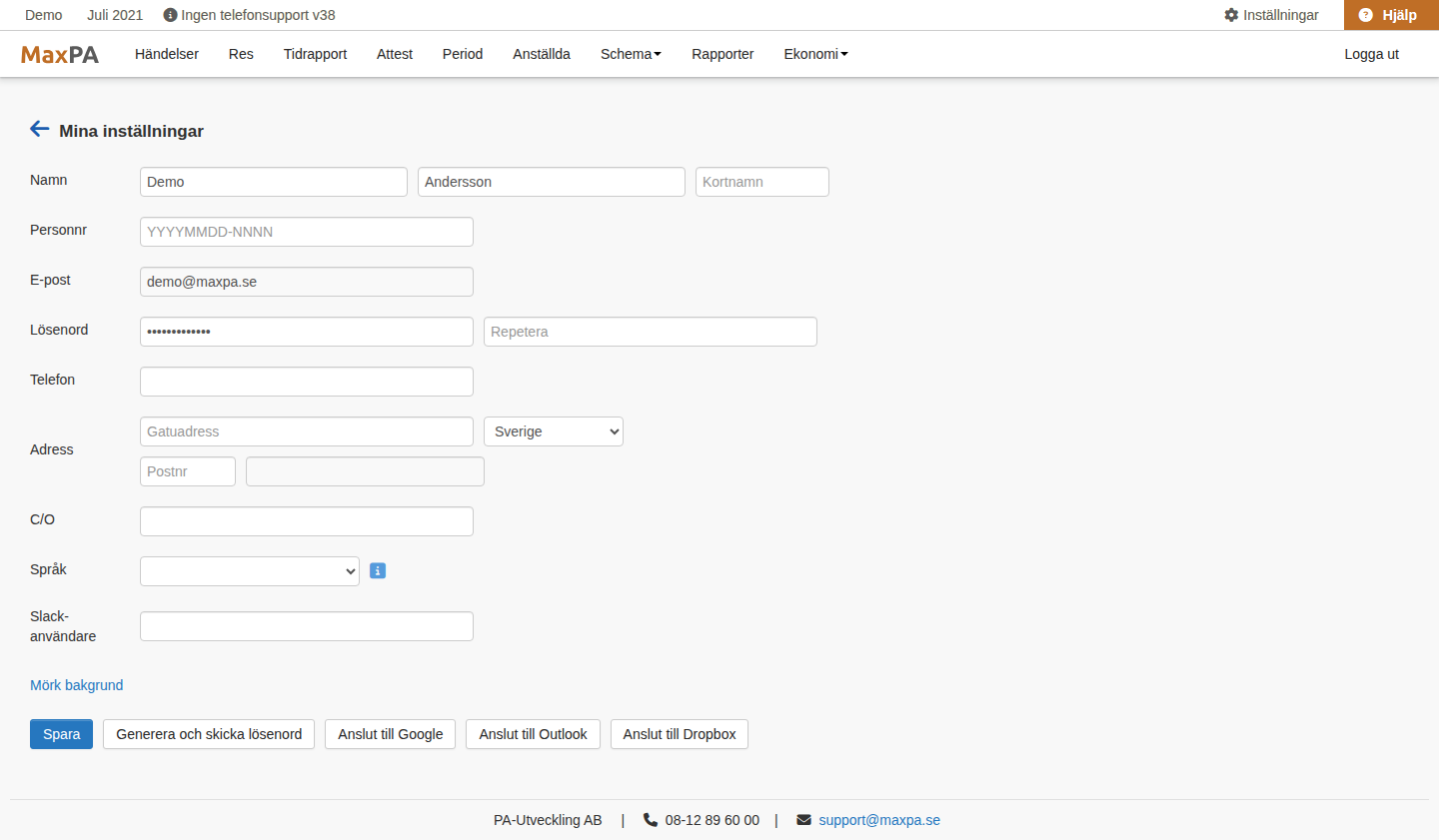Open the Sverige country dropdown
Viewport: 1439px width, 840px height.
pos(554,431)
